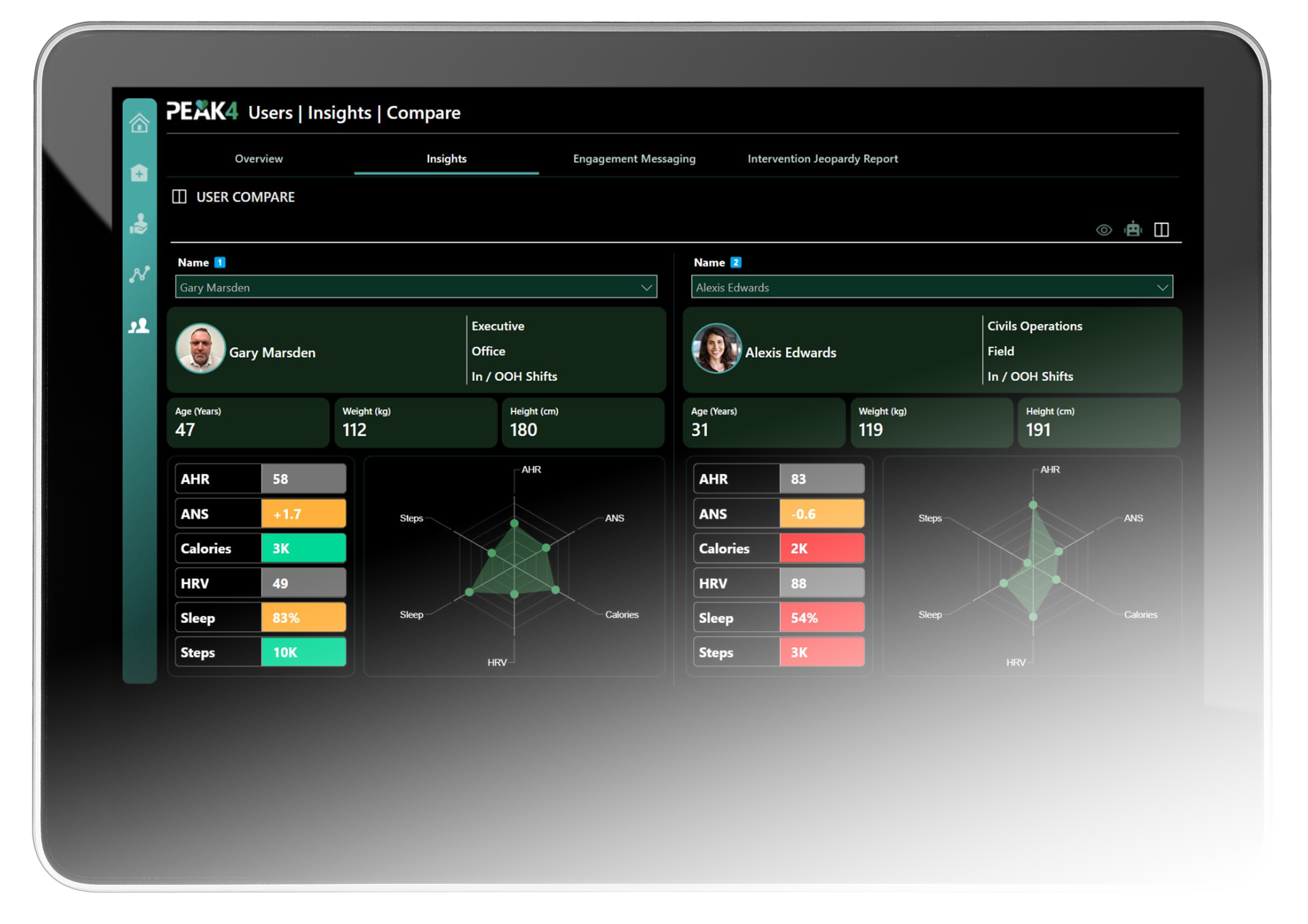Viewport: 1308px width, 924px height.
Task: Open the robot assistant icon
Action: click(x=1133, y=230)
